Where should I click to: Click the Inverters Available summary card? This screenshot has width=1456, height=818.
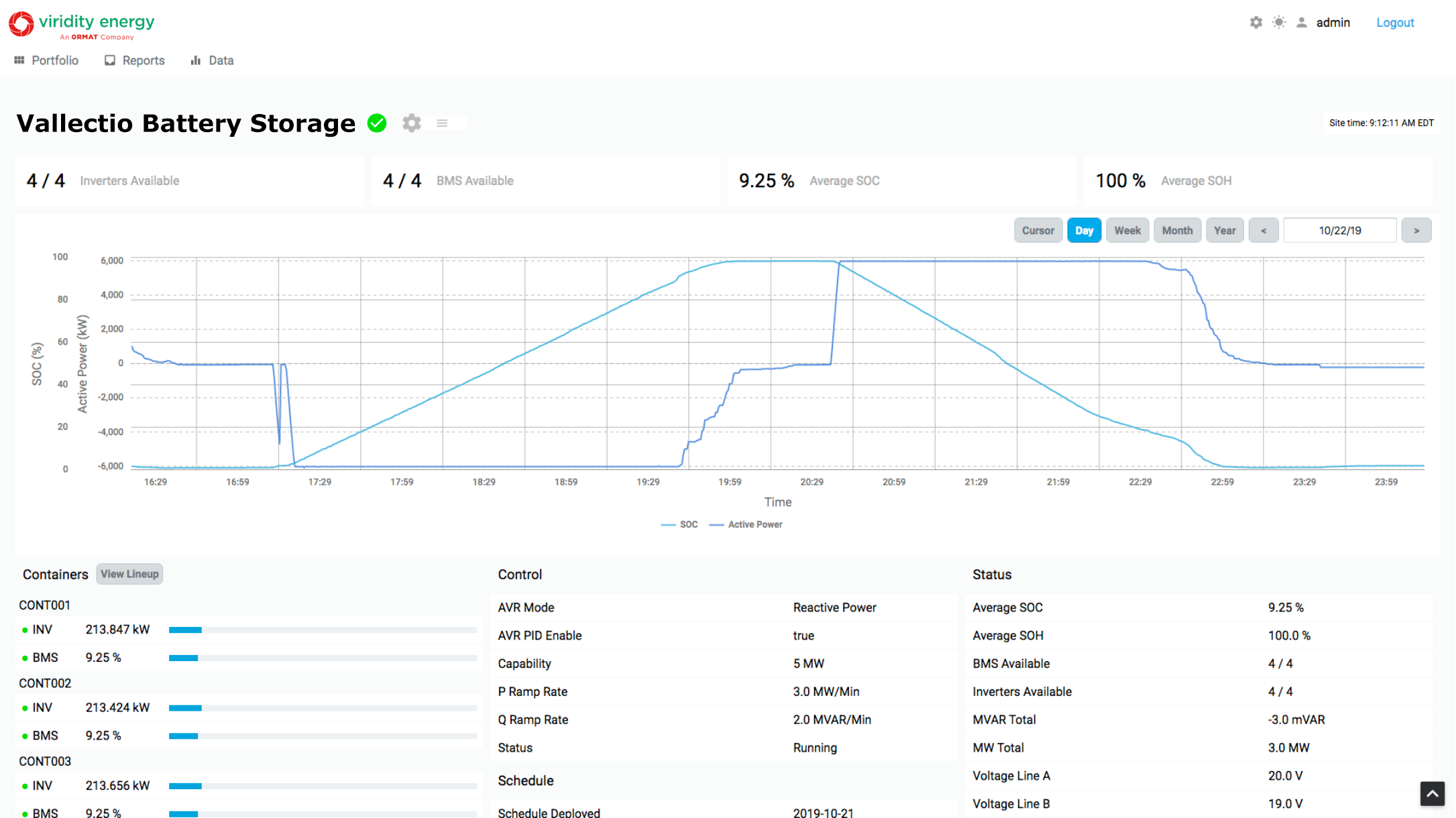(189, 181)
